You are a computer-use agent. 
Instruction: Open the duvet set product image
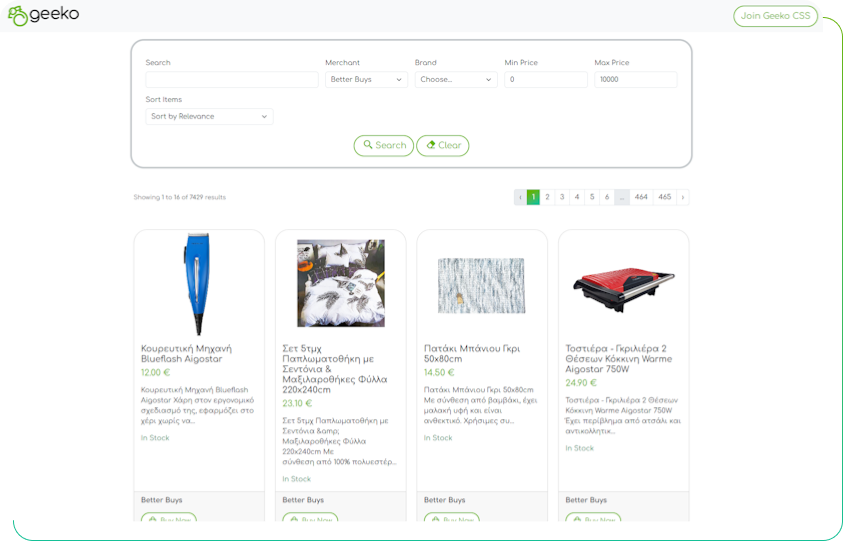(340, 284)
